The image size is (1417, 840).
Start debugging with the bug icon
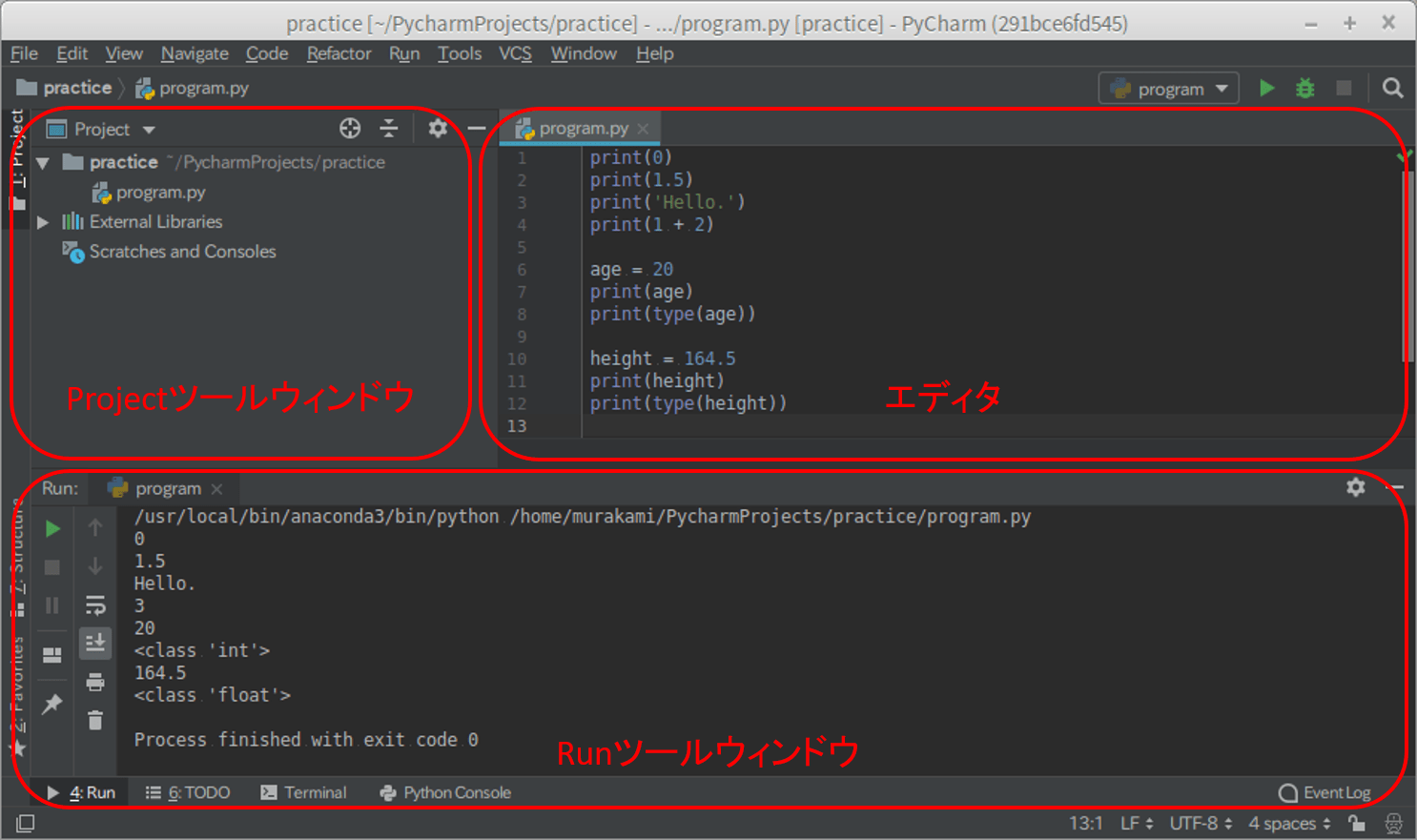coord(1305,89)
